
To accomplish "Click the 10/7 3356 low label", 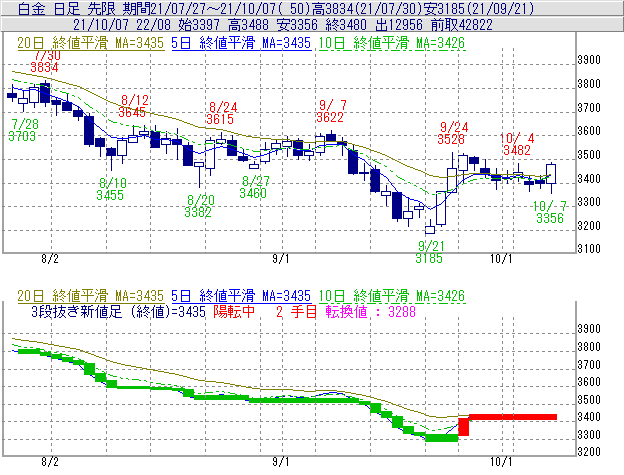I will [x=550, y=212].
